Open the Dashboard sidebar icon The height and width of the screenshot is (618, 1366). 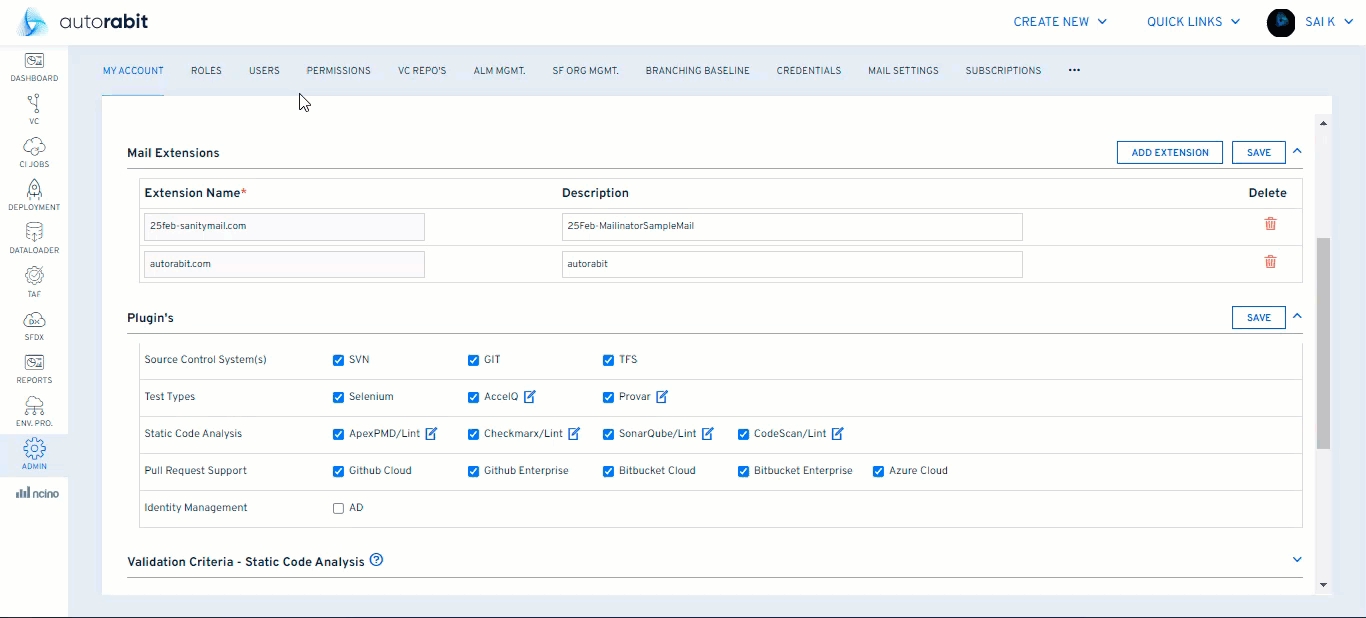34,66
